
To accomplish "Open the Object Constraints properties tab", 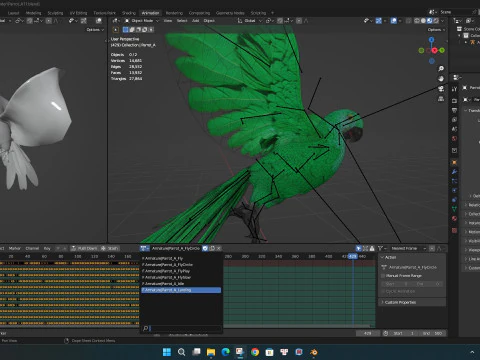I will coord(454,200).
